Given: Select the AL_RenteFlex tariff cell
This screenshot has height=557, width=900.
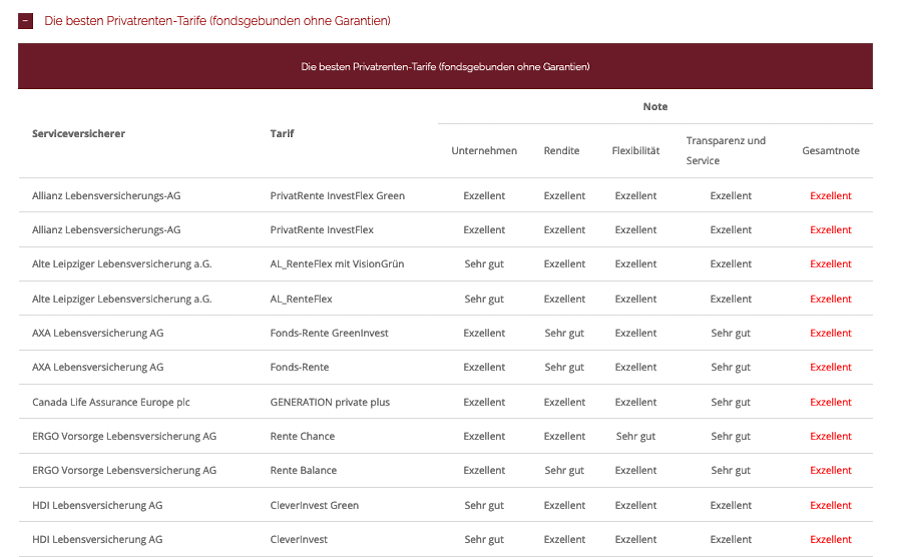Looking at the screenshot, I should pyautogui.click(x=301, y=299).
